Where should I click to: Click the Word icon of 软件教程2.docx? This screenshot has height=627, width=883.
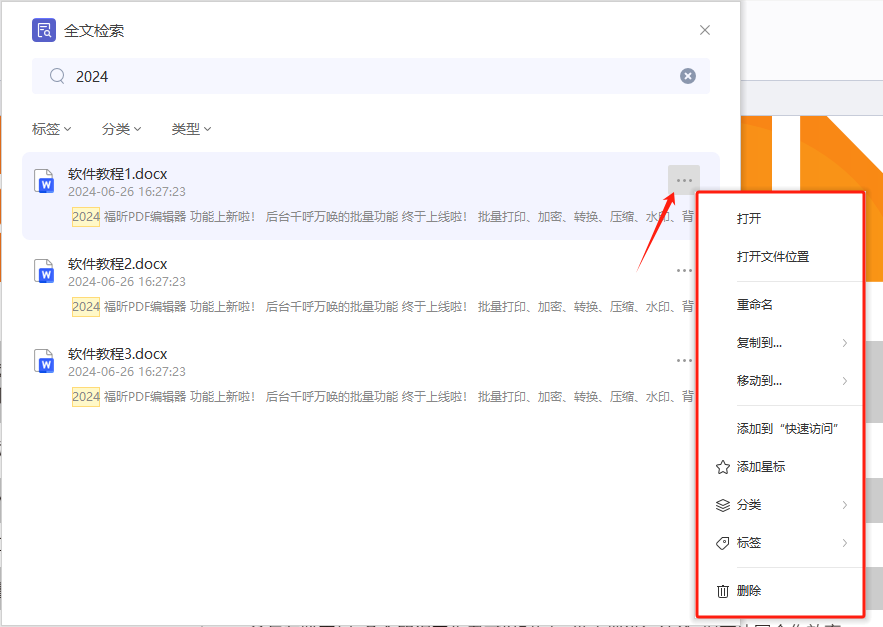tap(44, 272)
